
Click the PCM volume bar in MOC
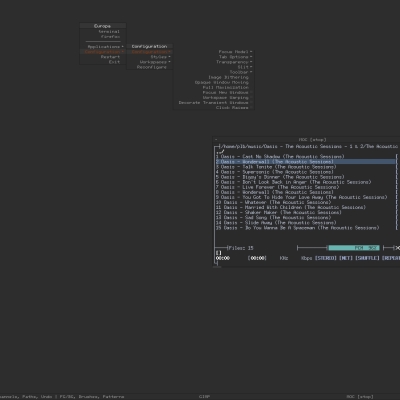tap(354, 248)
